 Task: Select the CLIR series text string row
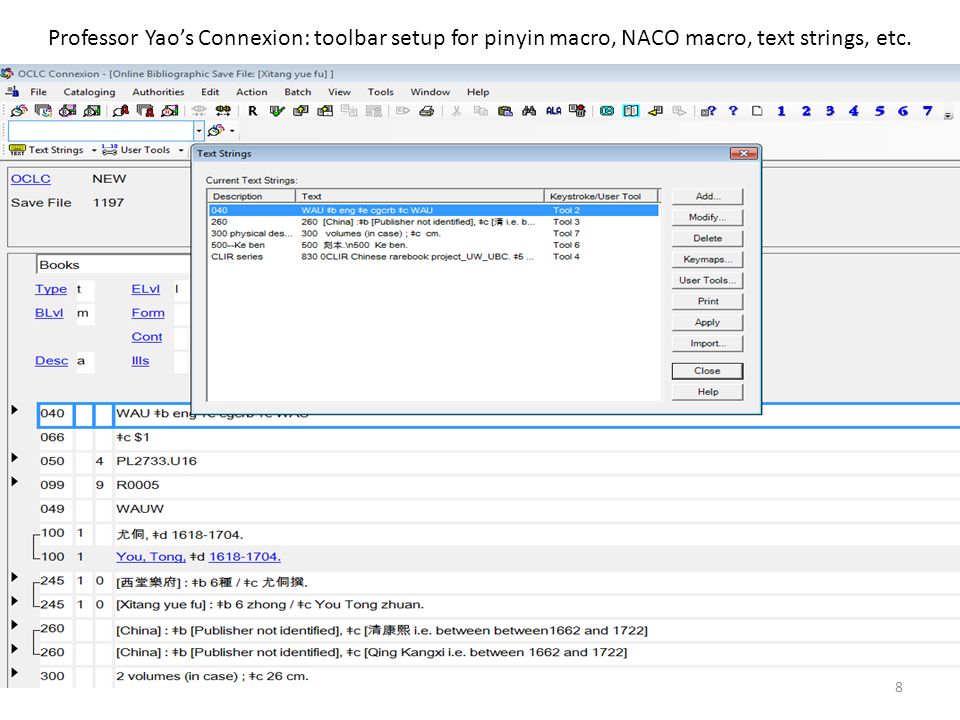(x=433, y=257)
